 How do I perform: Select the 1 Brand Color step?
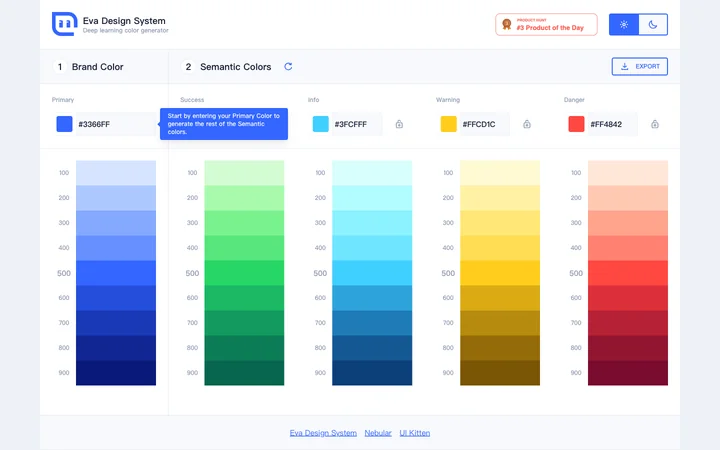tap(89, 67)
